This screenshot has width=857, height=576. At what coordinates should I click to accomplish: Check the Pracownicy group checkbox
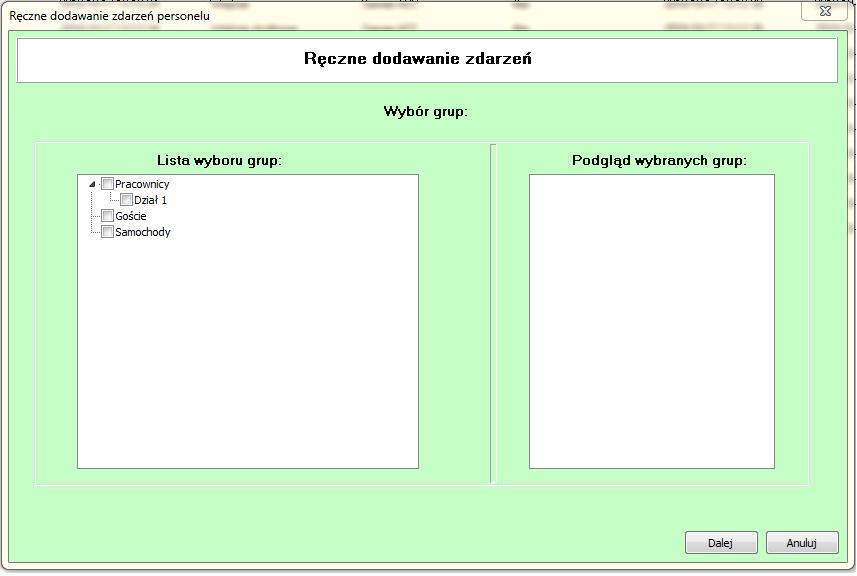tap(108, 184)
